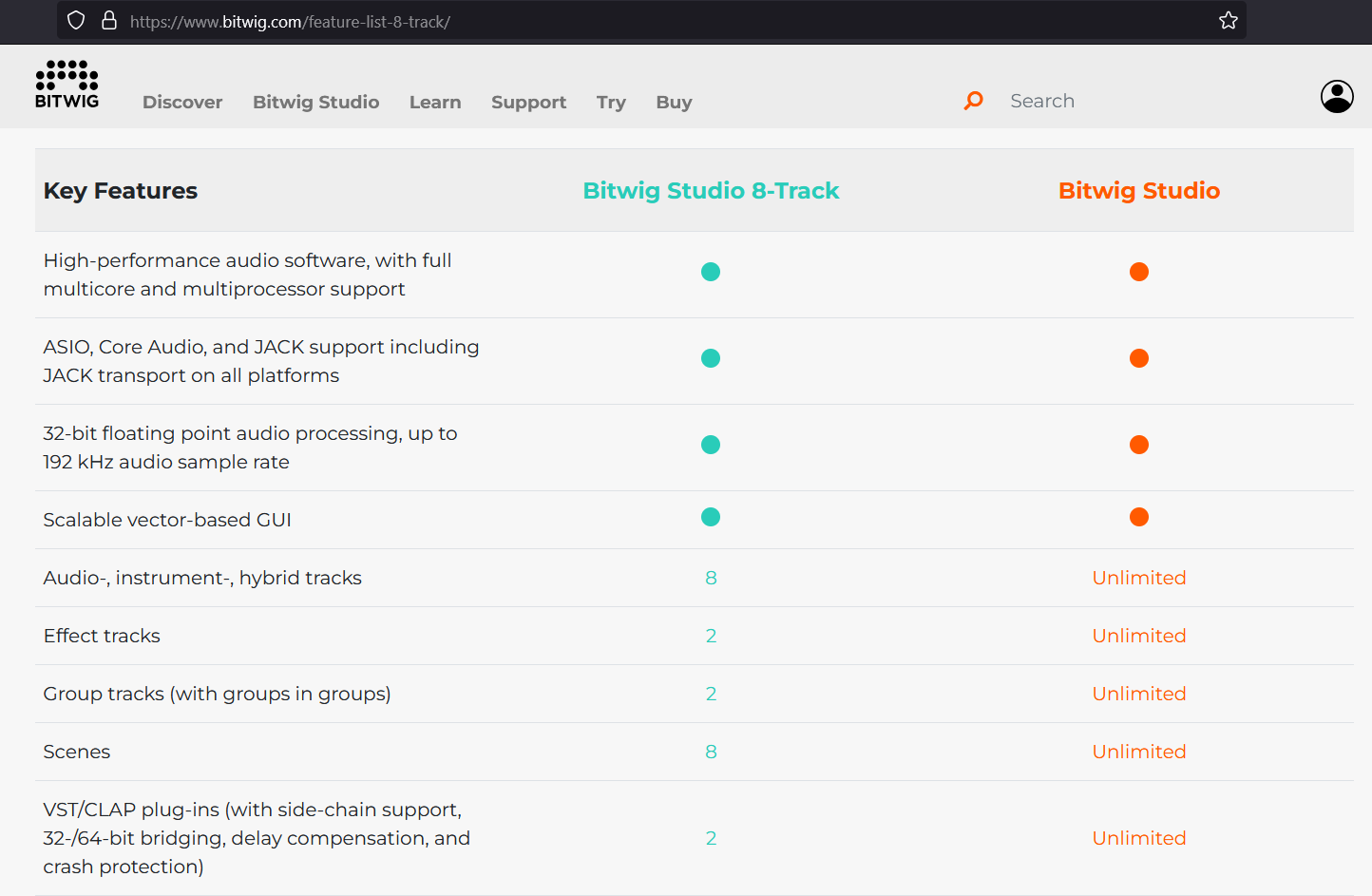Open the user account profile icon
Viewport: 1372px width, 896px height.
click(1336, 96)
